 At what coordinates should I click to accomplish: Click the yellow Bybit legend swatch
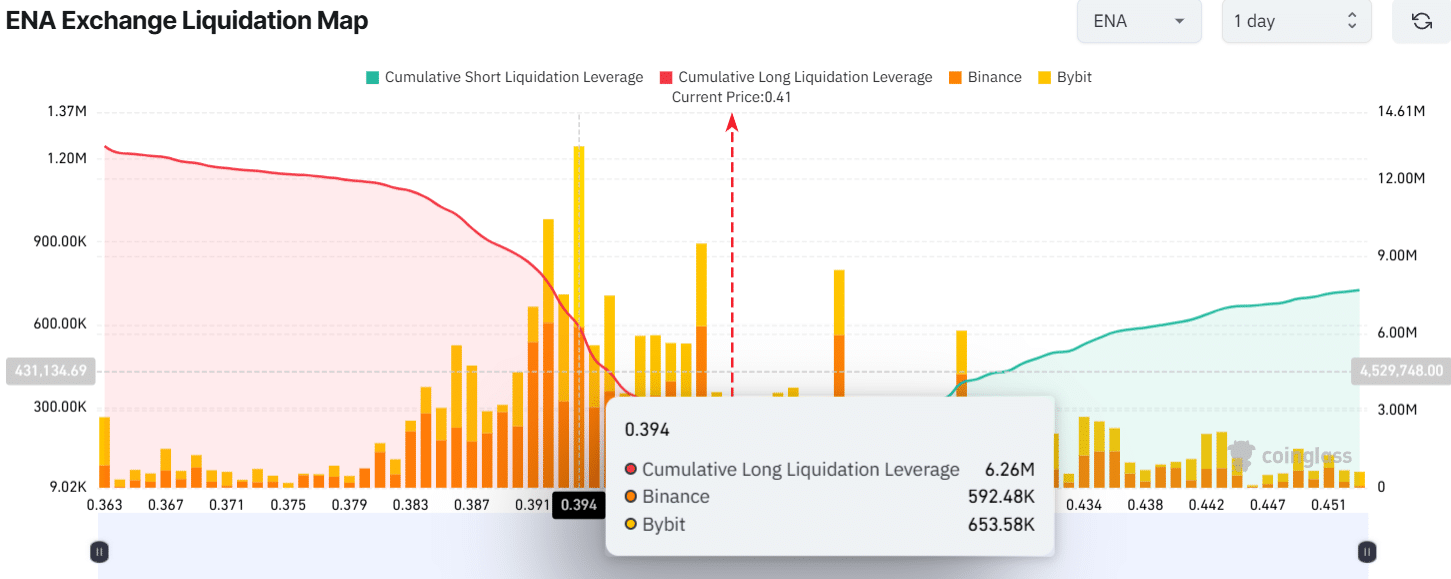(x=1045, y=77)
